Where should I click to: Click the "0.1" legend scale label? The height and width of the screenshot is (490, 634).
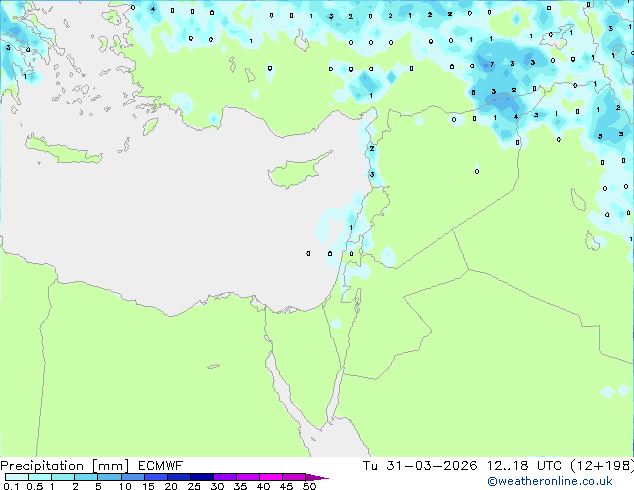11,486
